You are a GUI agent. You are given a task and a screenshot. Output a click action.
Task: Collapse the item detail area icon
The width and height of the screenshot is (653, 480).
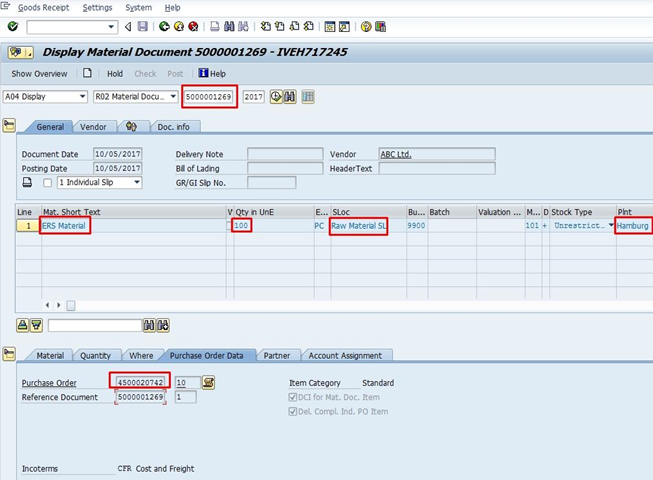(x=9, y=354)
